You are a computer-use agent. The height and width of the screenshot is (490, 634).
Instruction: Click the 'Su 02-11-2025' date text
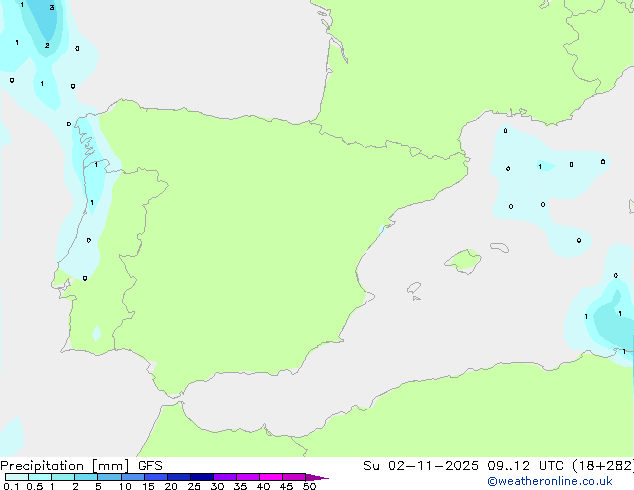(x=421, y=466)
